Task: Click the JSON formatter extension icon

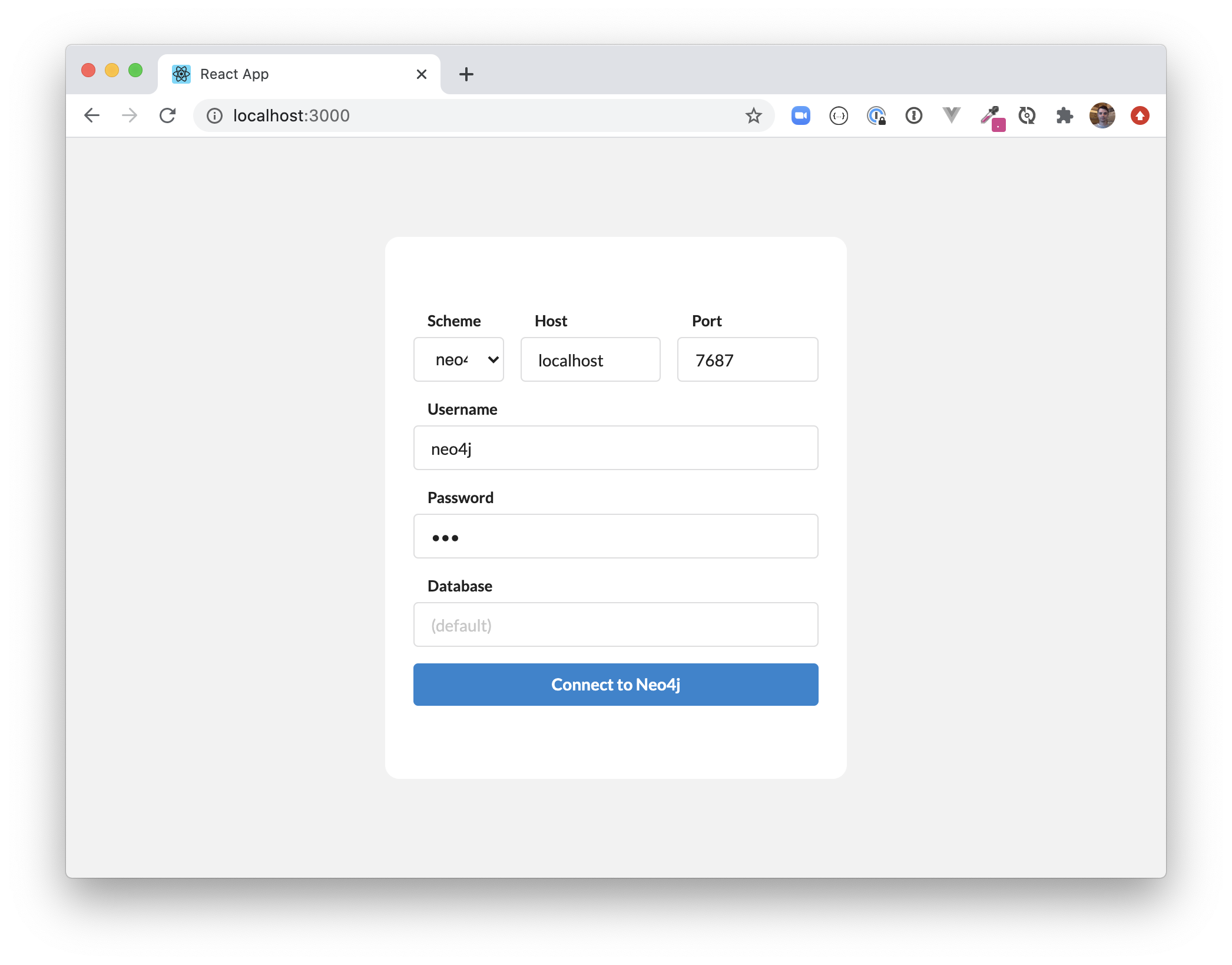Action: point(838,115)
